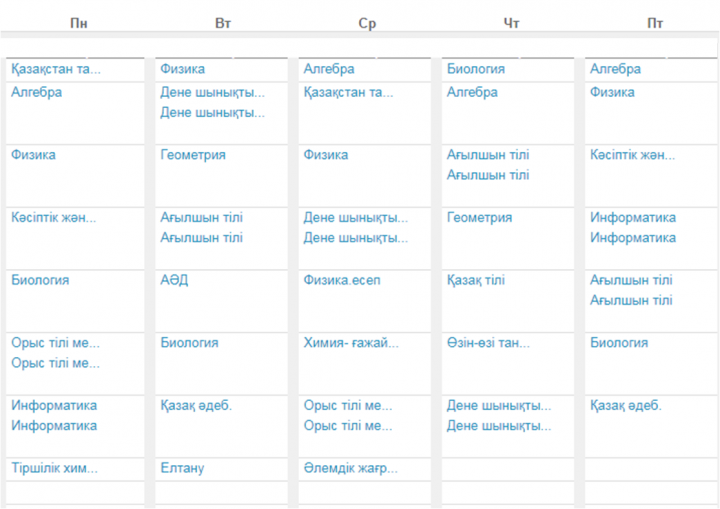Image resolution: width=720 pixels, height=509 pixels.
Task: Select the Пт day header
Action: pyautogui.click(x=655, y=23)
